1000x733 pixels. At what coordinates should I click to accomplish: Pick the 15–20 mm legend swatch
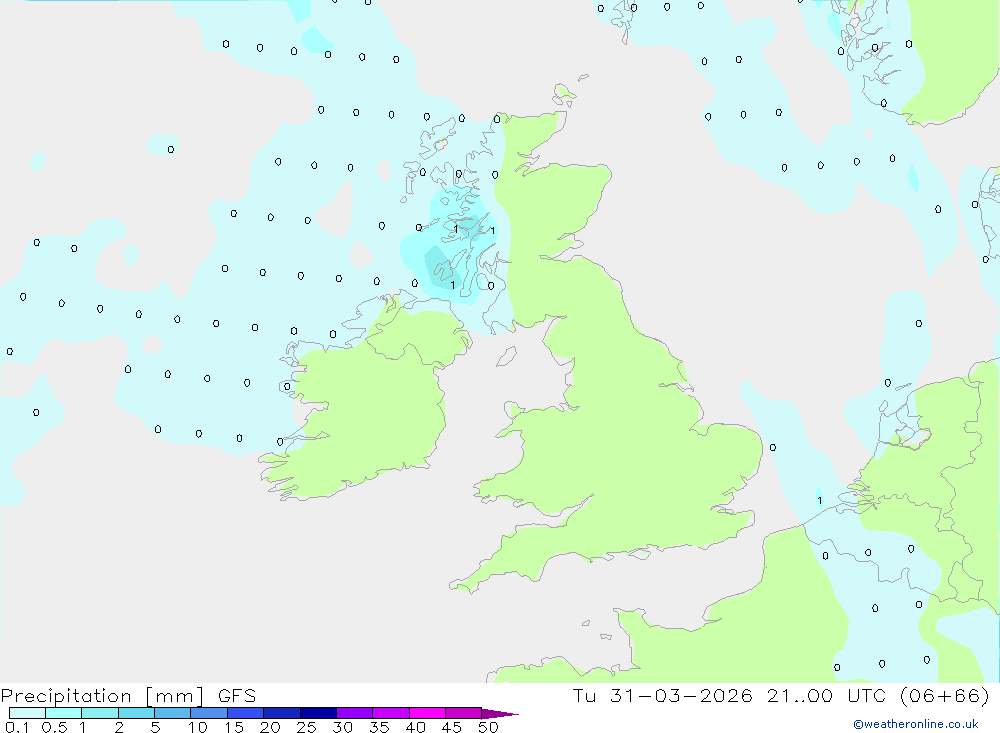(x=246, y=713)
